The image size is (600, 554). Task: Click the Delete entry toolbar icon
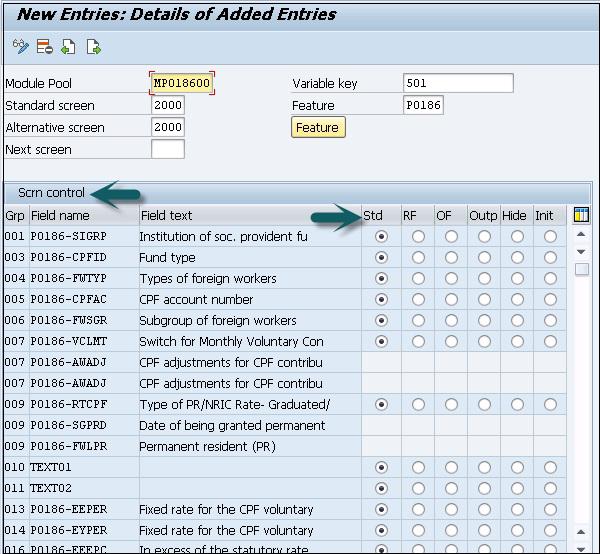click(44, 46)
